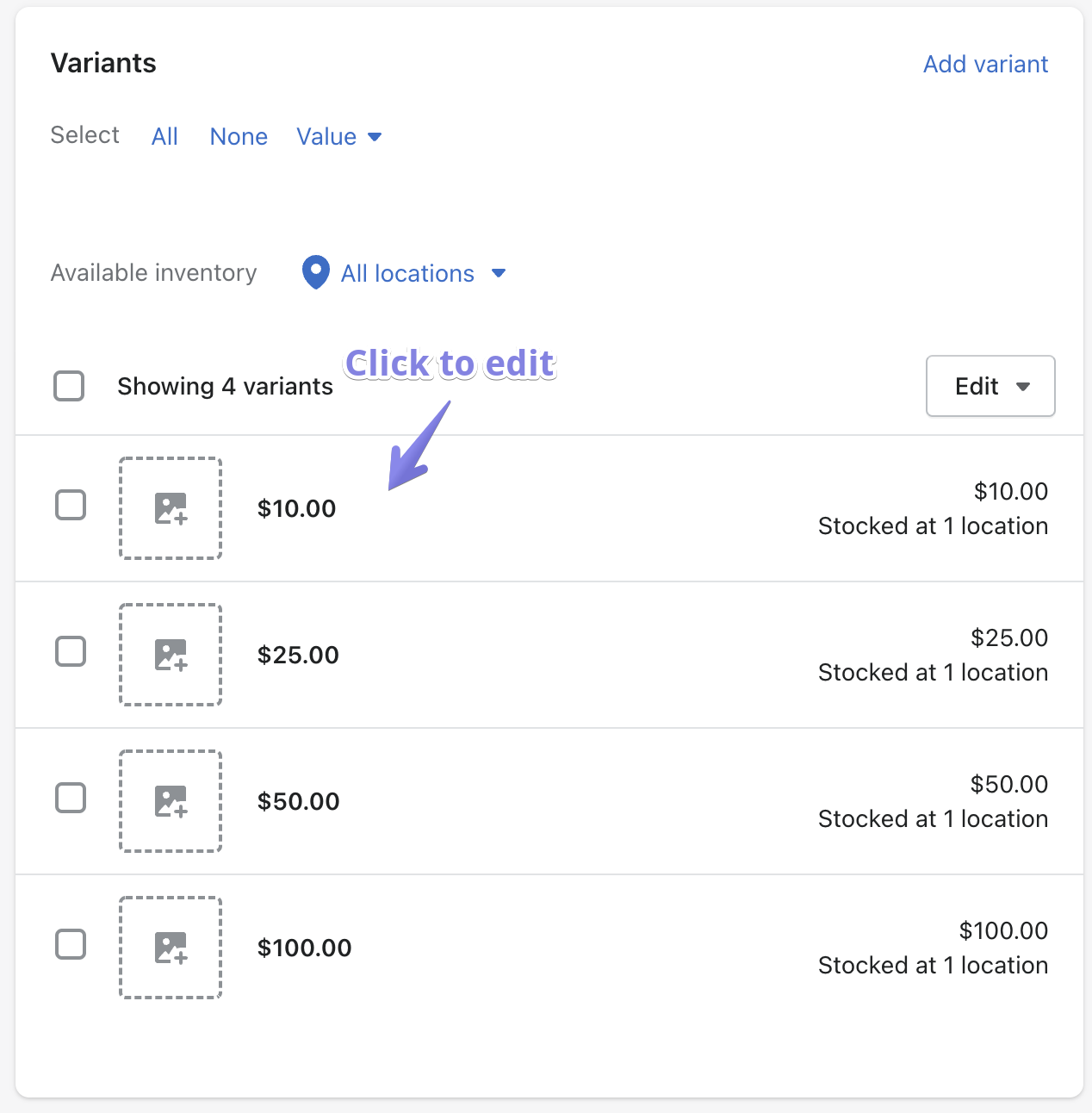The width and height of the screenshot is (1092, 1113).
Task: Add image to the $100.00 variant
Action: pyautogui.click(x=171, y=948)
